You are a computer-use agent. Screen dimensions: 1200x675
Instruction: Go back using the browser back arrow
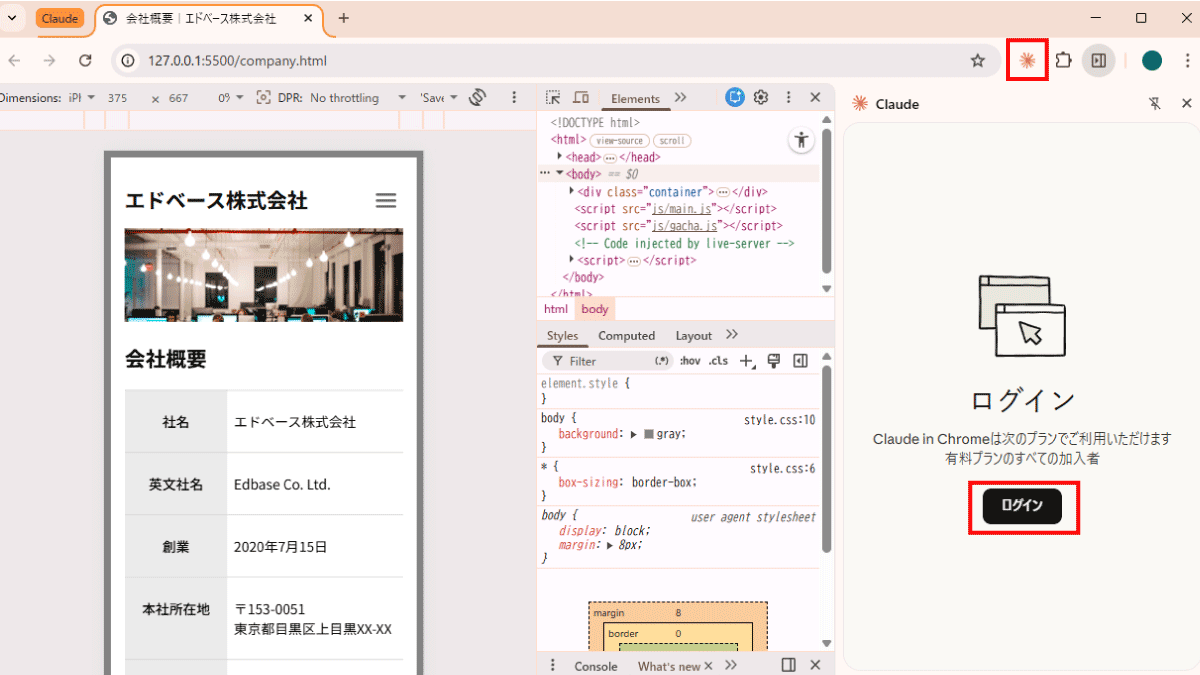coord(14,61)
